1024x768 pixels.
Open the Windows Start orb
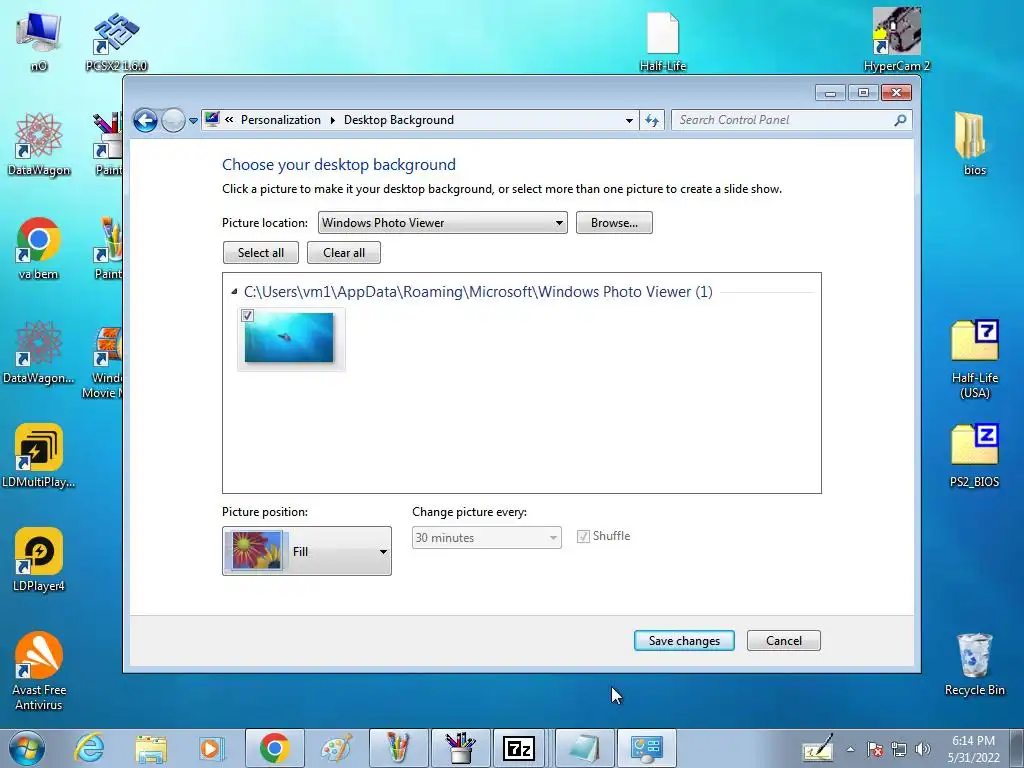(x=27, y=748)
